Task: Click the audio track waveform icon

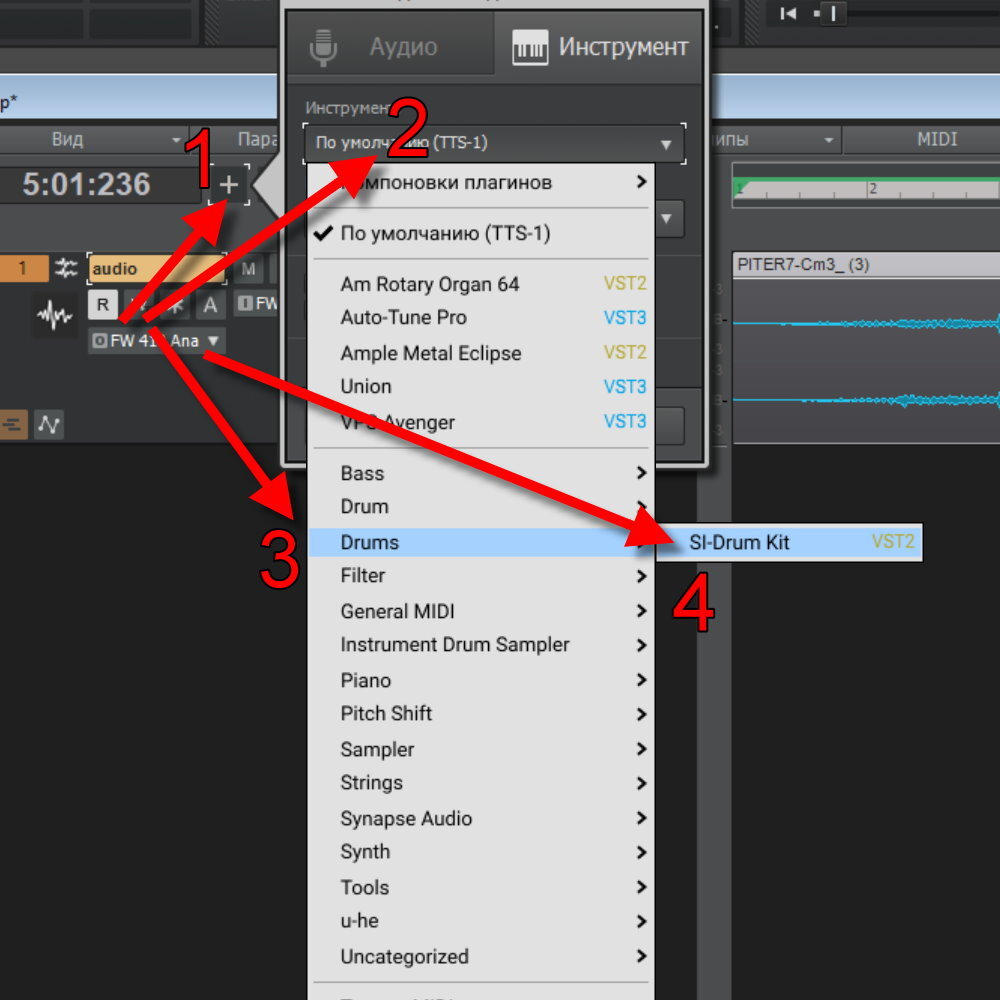Action: coord(54,314)
